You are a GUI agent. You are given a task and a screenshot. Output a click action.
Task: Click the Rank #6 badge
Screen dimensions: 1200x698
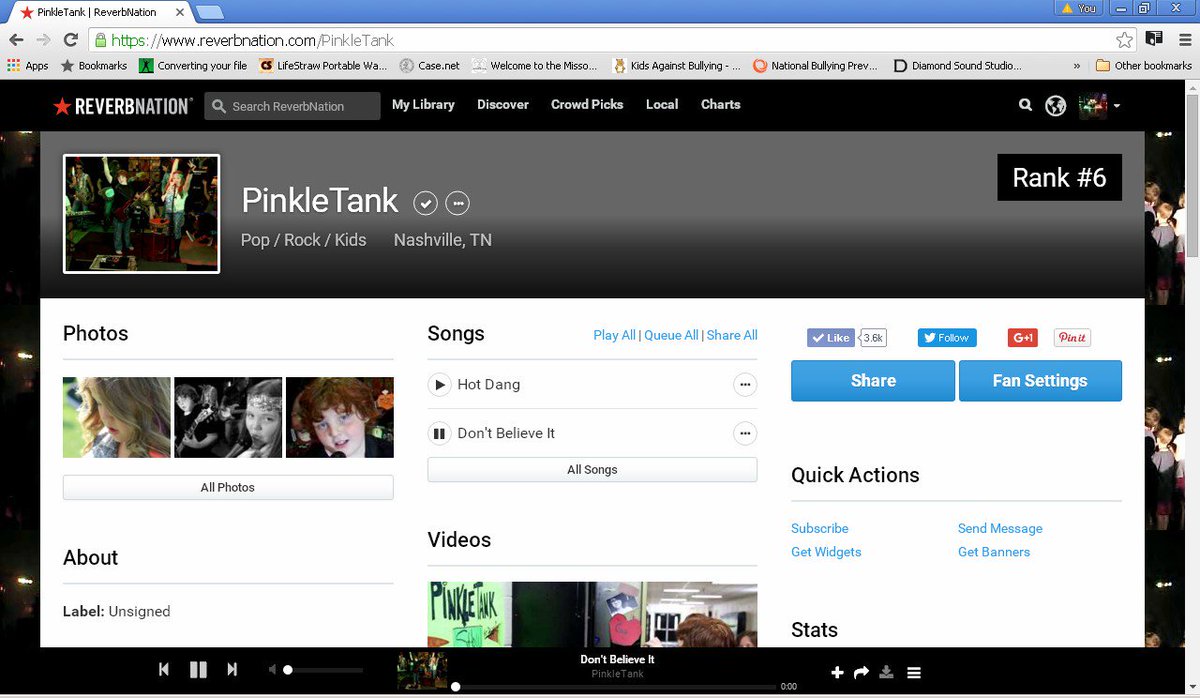coord(1059,178)
